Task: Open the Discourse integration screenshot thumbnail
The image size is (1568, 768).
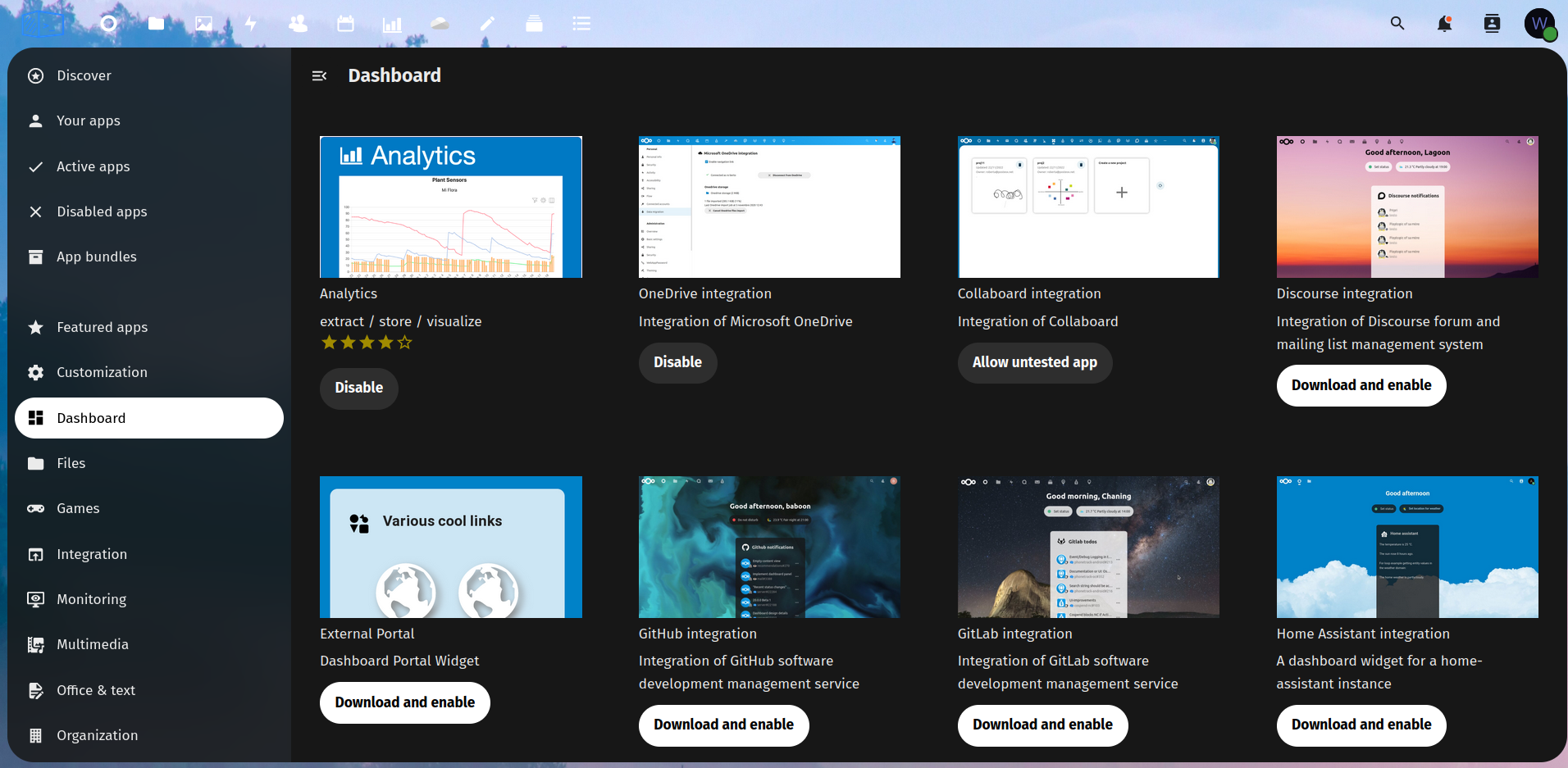Action: [x=1407, y=207]
